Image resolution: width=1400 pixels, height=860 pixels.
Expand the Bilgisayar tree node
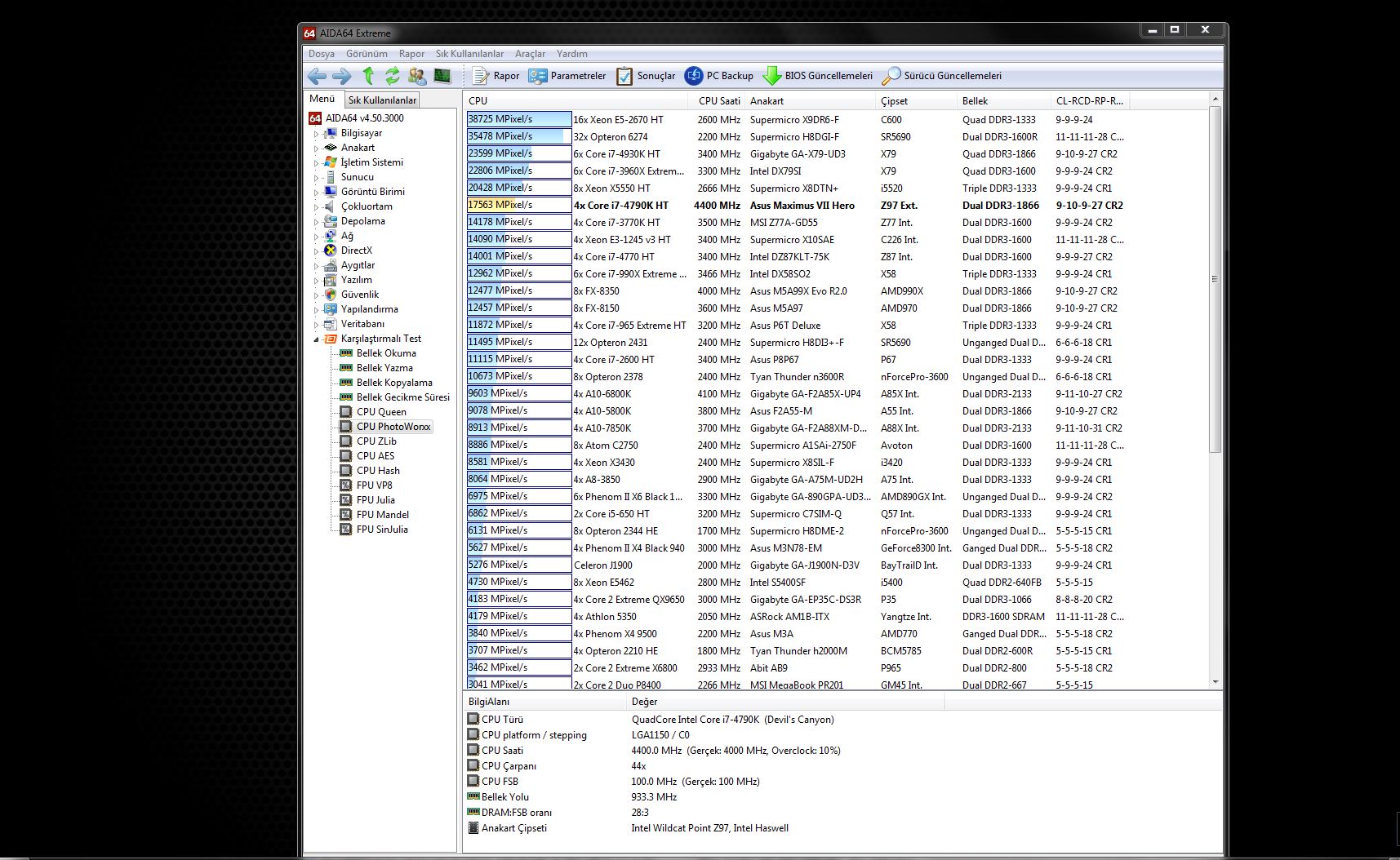tap(316, 133)
